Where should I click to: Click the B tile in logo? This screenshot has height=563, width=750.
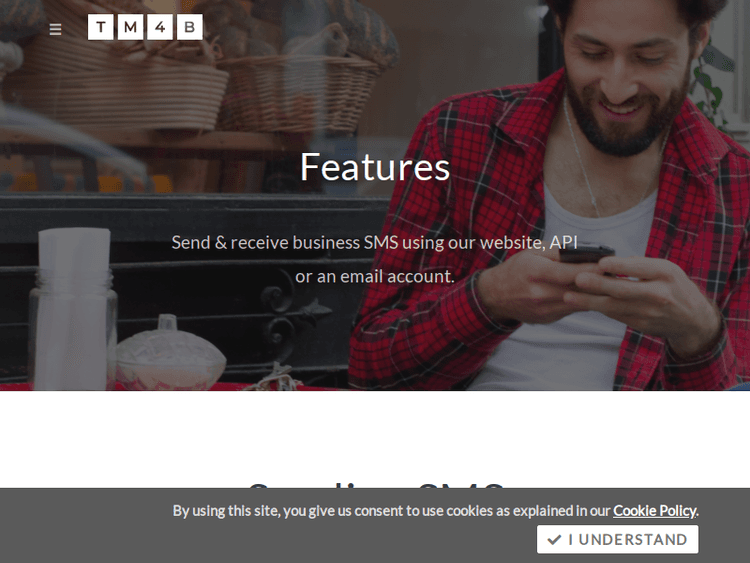click(x=189, y=27)
